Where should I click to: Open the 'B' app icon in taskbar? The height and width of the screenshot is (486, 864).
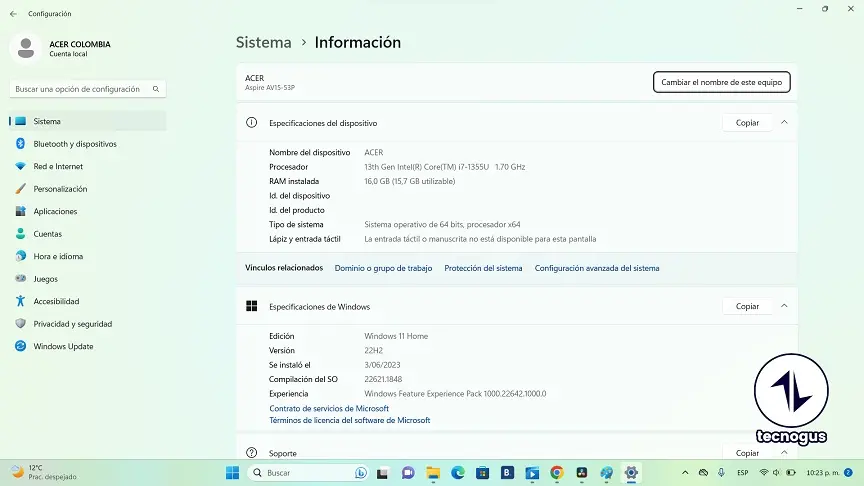(507, 473)
